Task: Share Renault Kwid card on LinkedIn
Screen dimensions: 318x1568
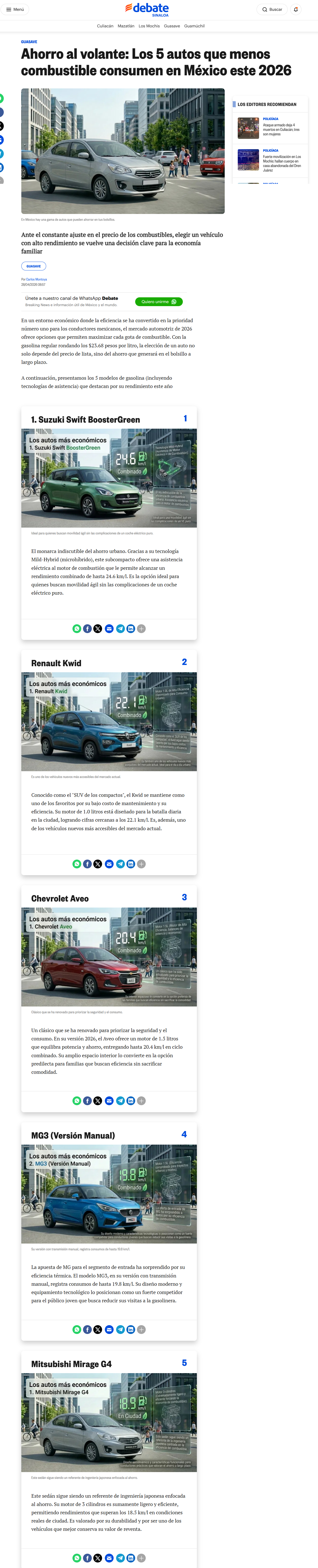Action: pos(131,864)
